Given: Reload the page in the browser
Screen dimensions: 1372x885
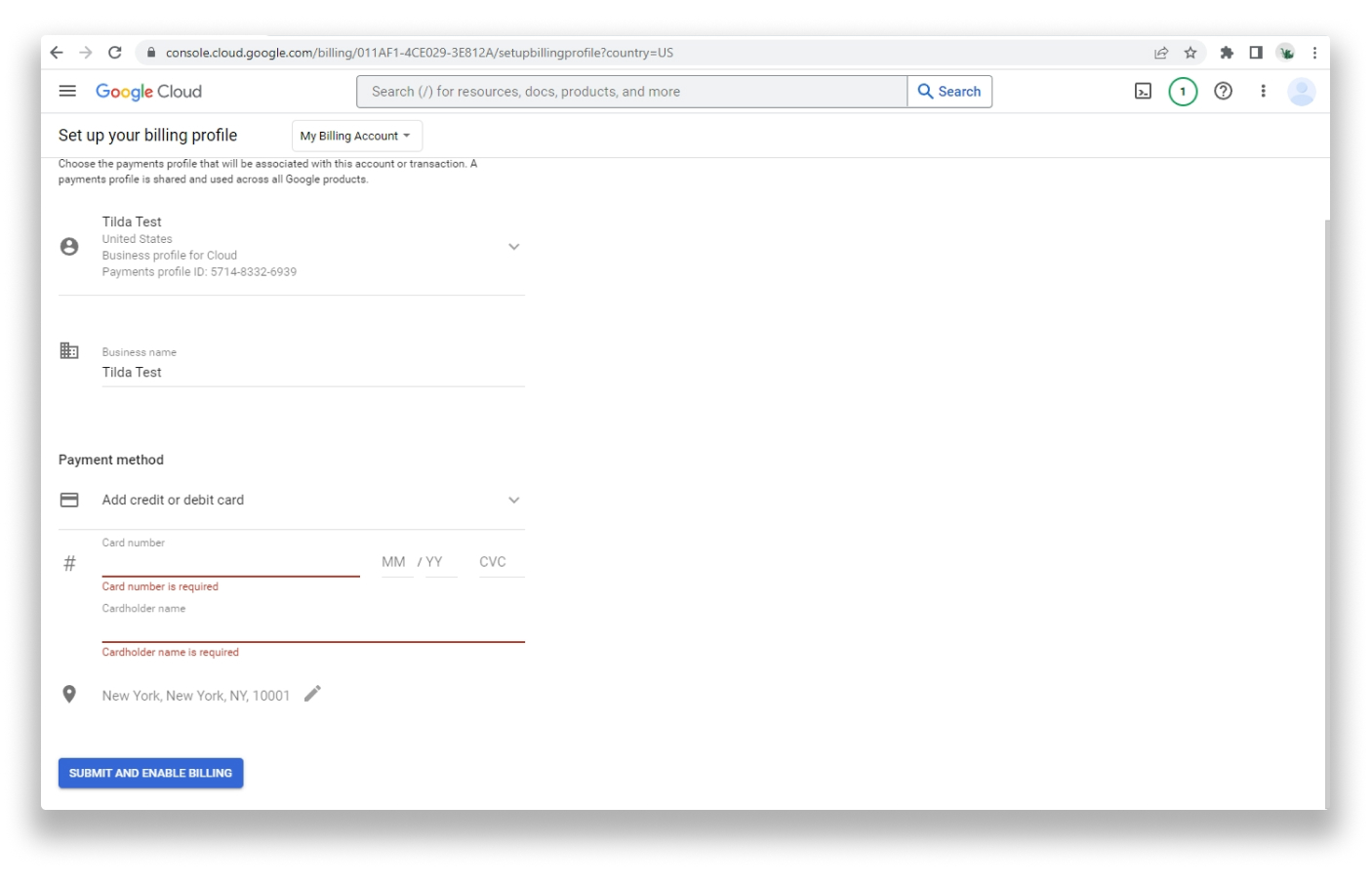Looking at the screenshot, I should [115, 53].
